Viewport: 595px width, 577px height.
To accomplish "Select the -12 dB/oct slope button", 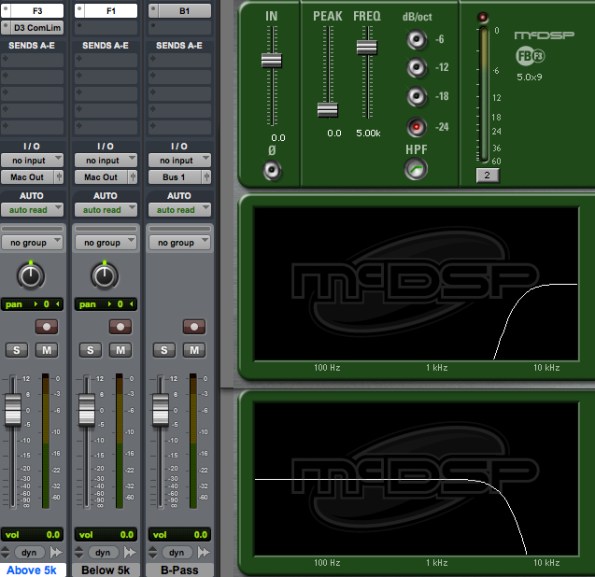I will pos(416,68).
